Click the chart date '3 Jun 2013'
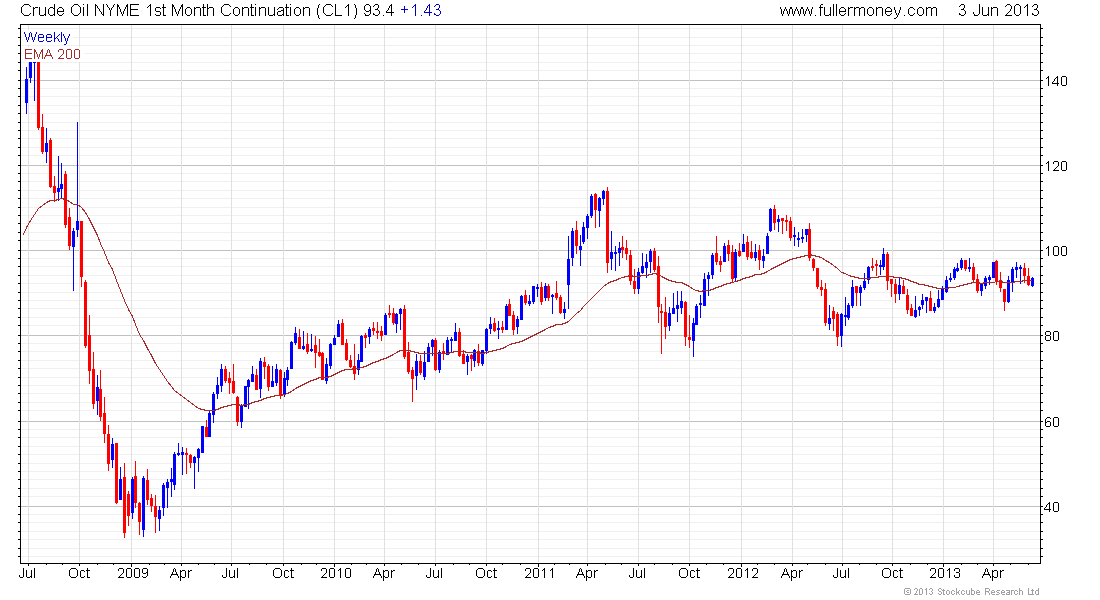 point(999,11)
